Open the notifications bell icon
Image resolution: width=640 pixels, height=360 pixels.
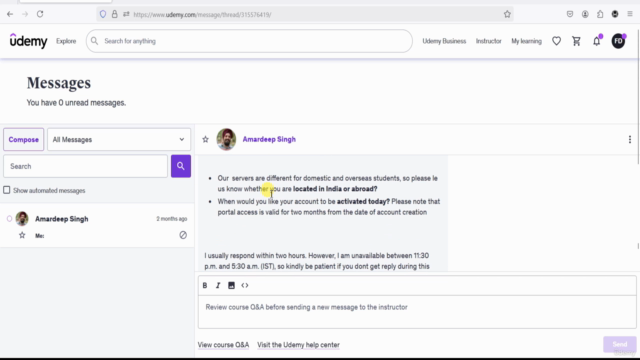(x=597, y=41)
